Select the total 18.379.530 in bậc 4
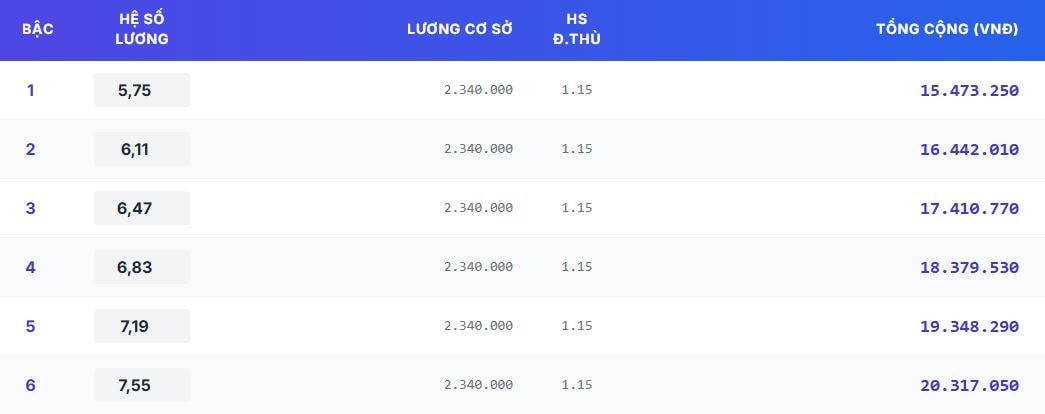This screenshot has width=1045, height=414. 969,267
